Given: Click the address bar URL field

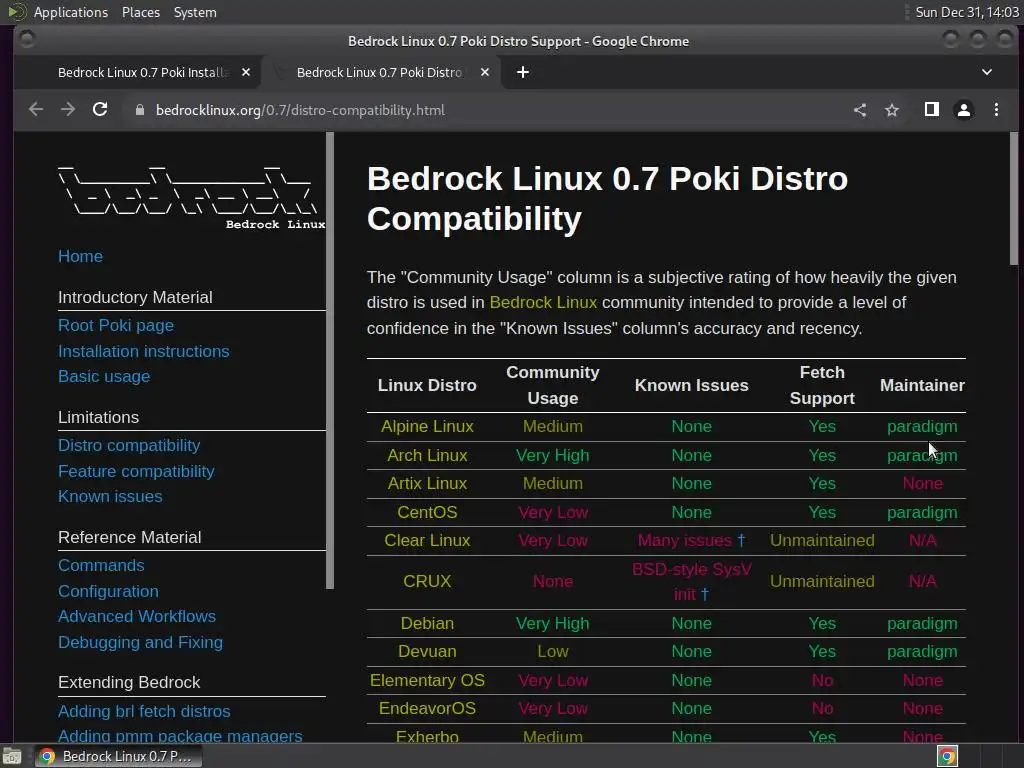Looking at the screenshot, I should [x=483, y=110].
